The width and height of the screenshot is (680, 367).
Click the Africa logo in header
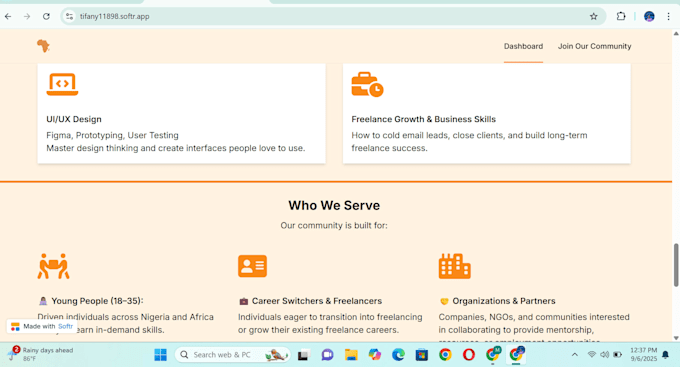[x=43, y=46]
